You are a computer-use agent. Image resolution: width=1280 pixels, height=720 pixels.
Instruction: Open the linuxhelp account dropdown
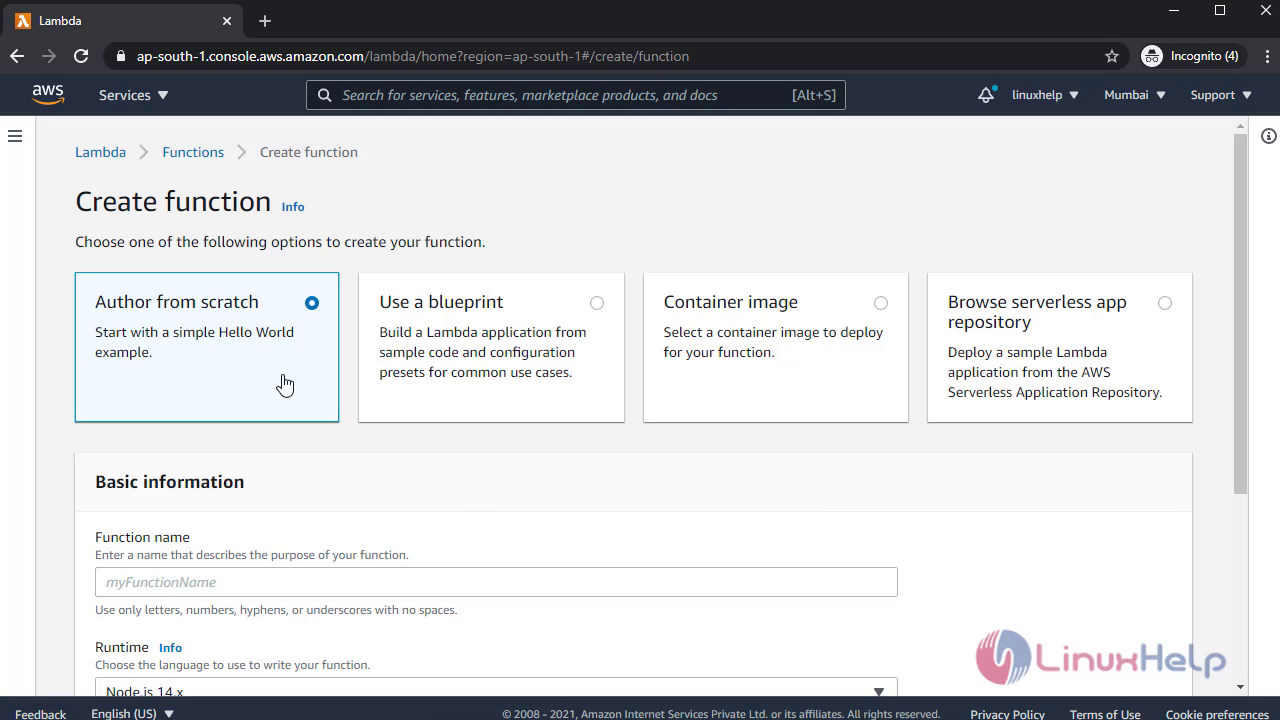[1045, 95]
